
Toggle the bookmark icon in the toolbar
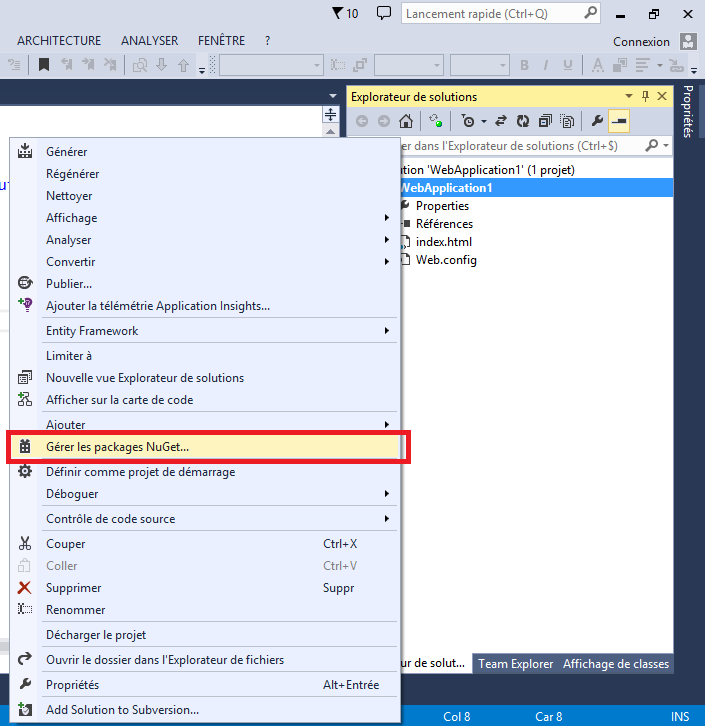tap(44, 65)
